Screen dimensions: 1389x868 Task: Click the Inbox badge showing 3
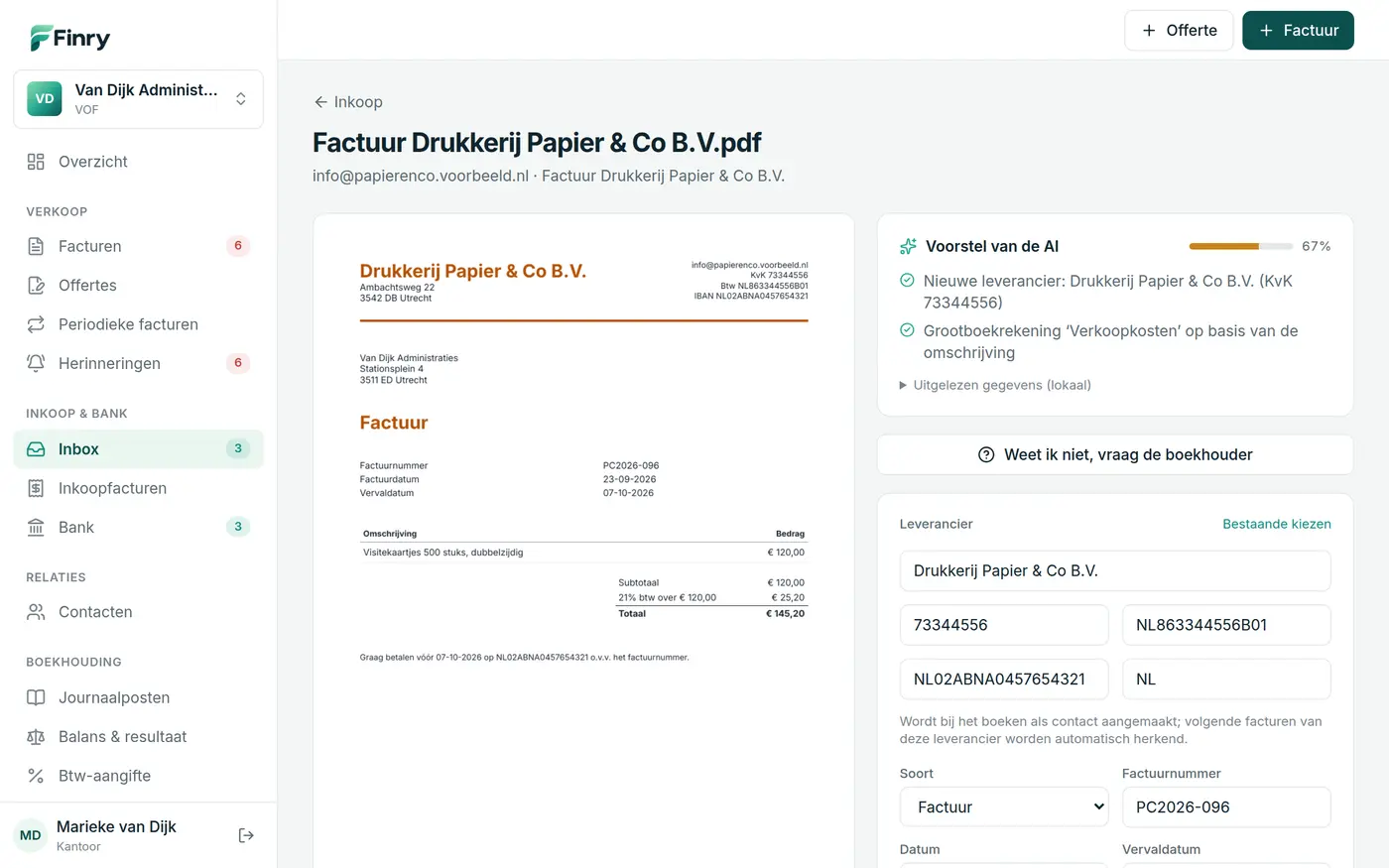click(238, 448)
